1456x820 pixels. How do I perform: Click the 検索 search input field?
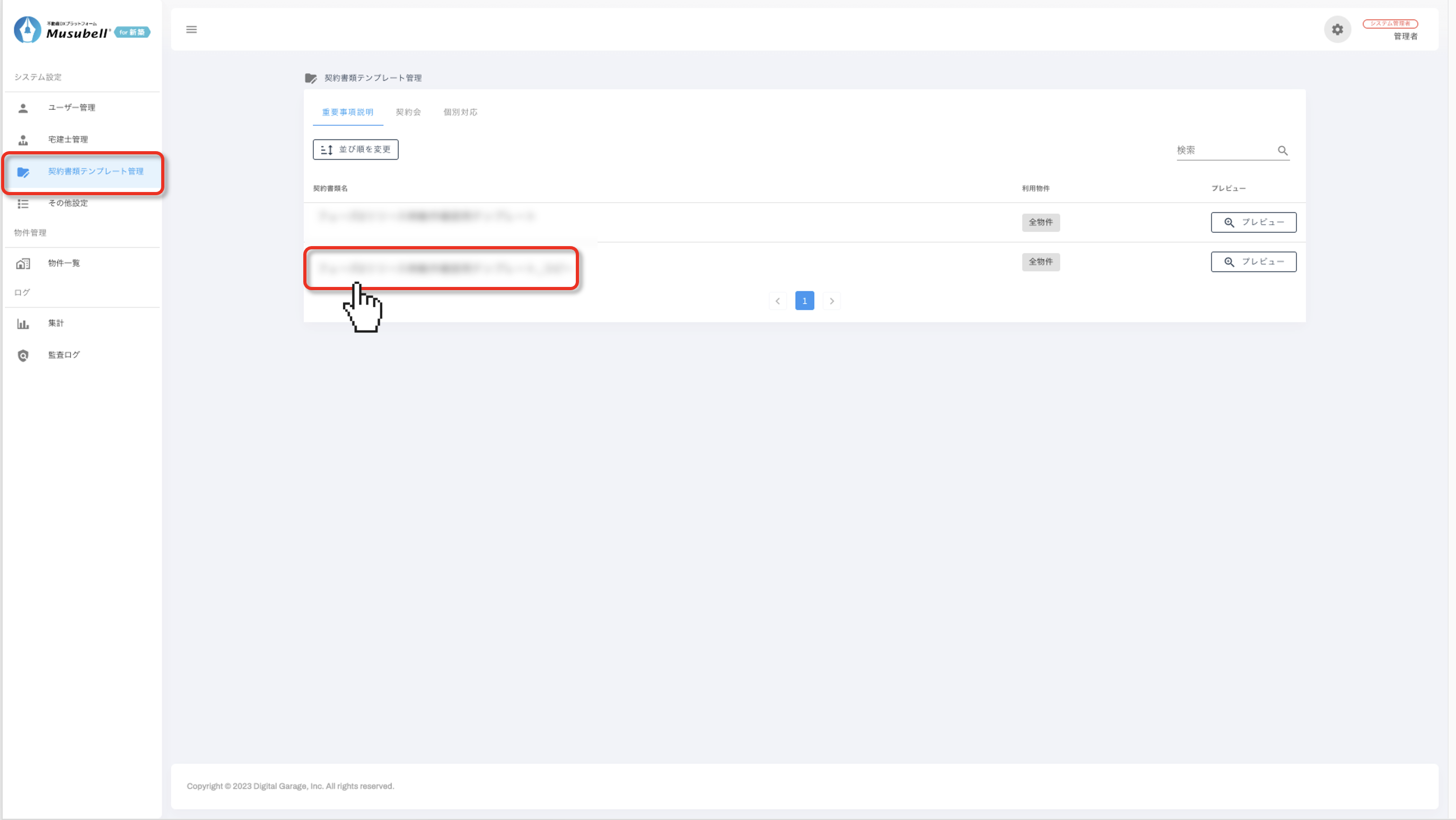click(1223, 151)
